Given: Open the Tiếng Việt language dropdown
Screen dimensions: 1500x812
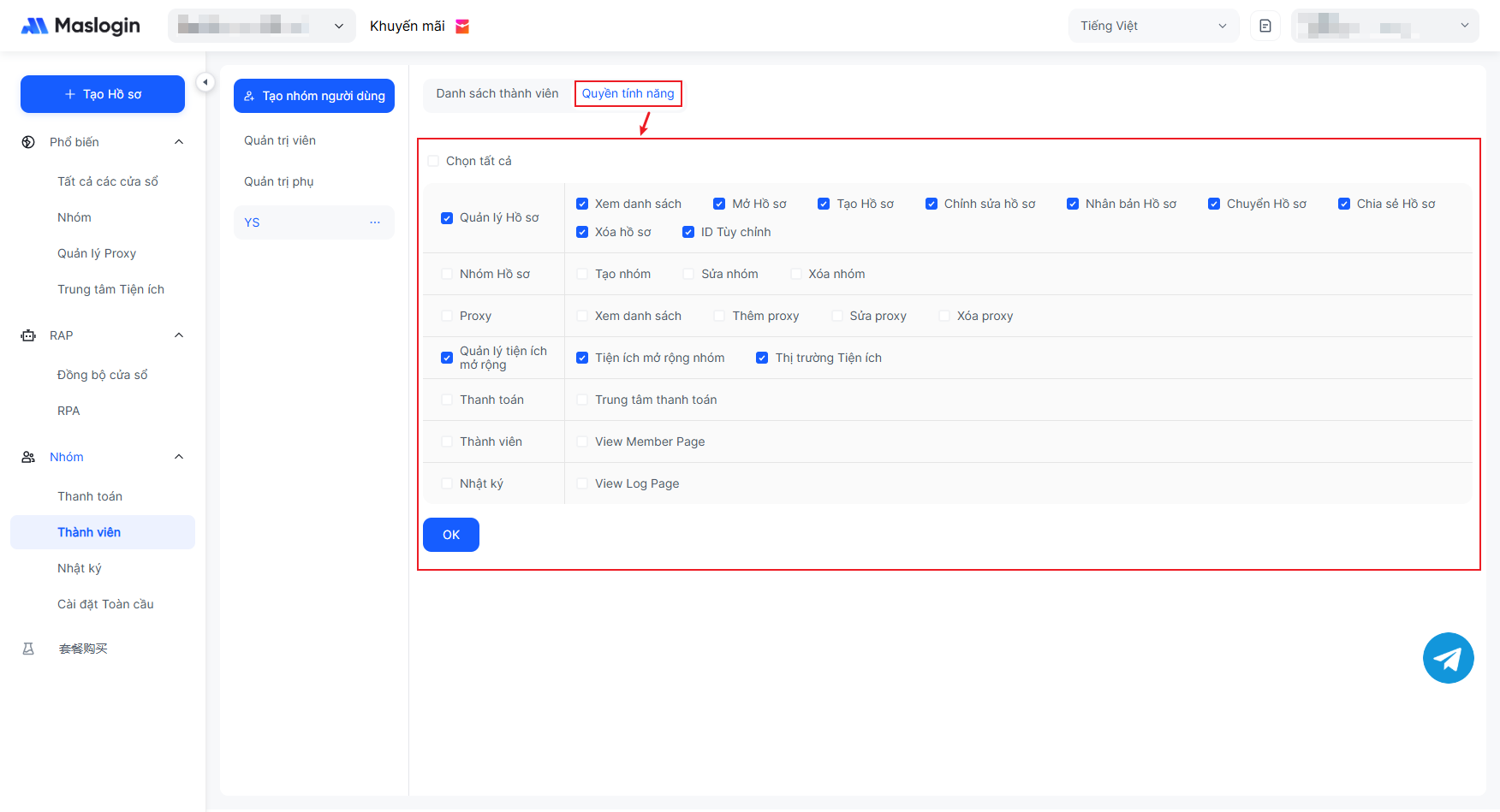Looking at the screenshot, I should tap(1152, 26).
